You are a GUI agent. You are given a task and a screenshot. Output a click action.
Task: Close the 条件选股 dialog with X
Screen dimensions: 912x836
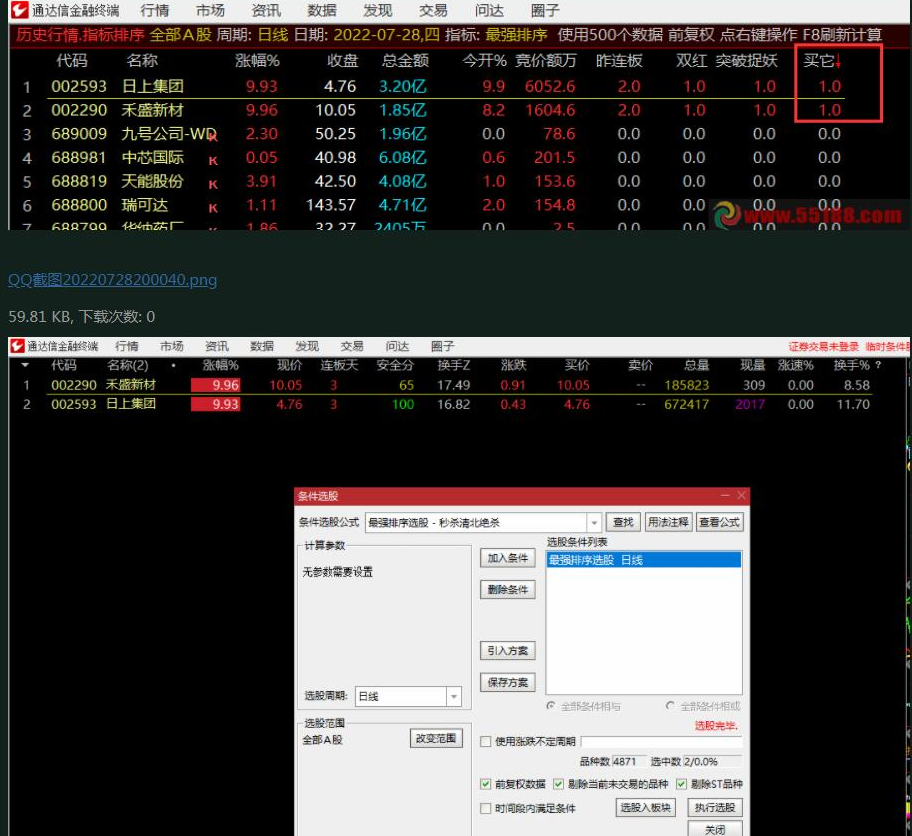pyautogui.click(x=741, y=496)
